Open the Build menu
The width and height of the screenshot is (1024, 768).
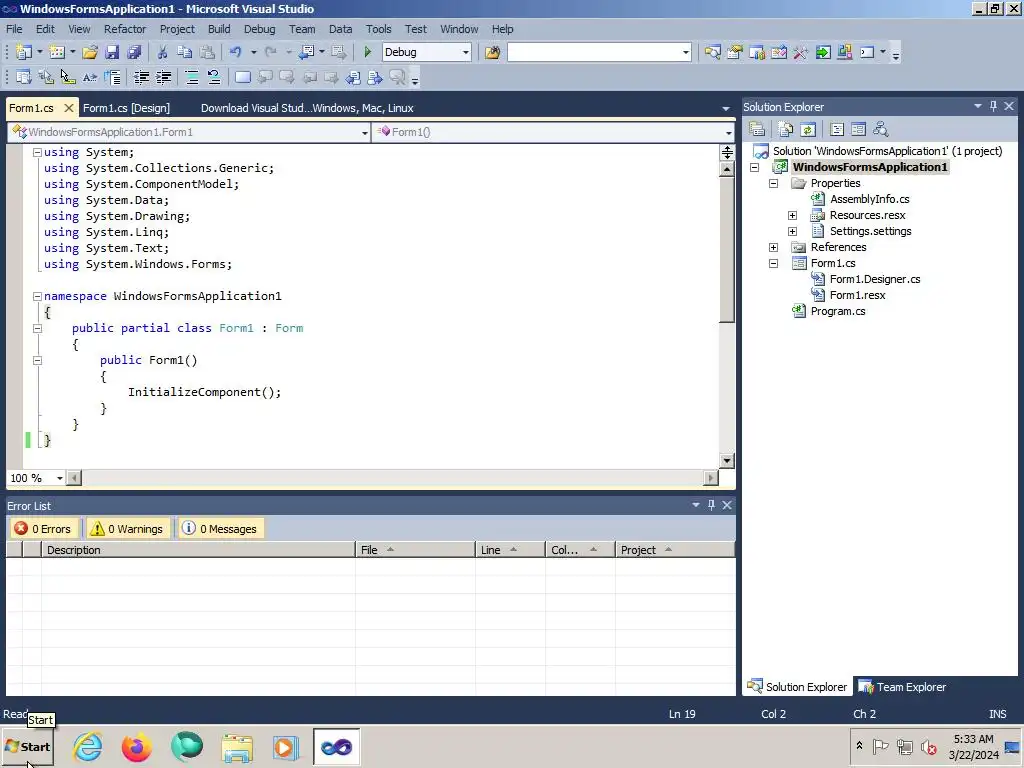(x=219, y=29)
